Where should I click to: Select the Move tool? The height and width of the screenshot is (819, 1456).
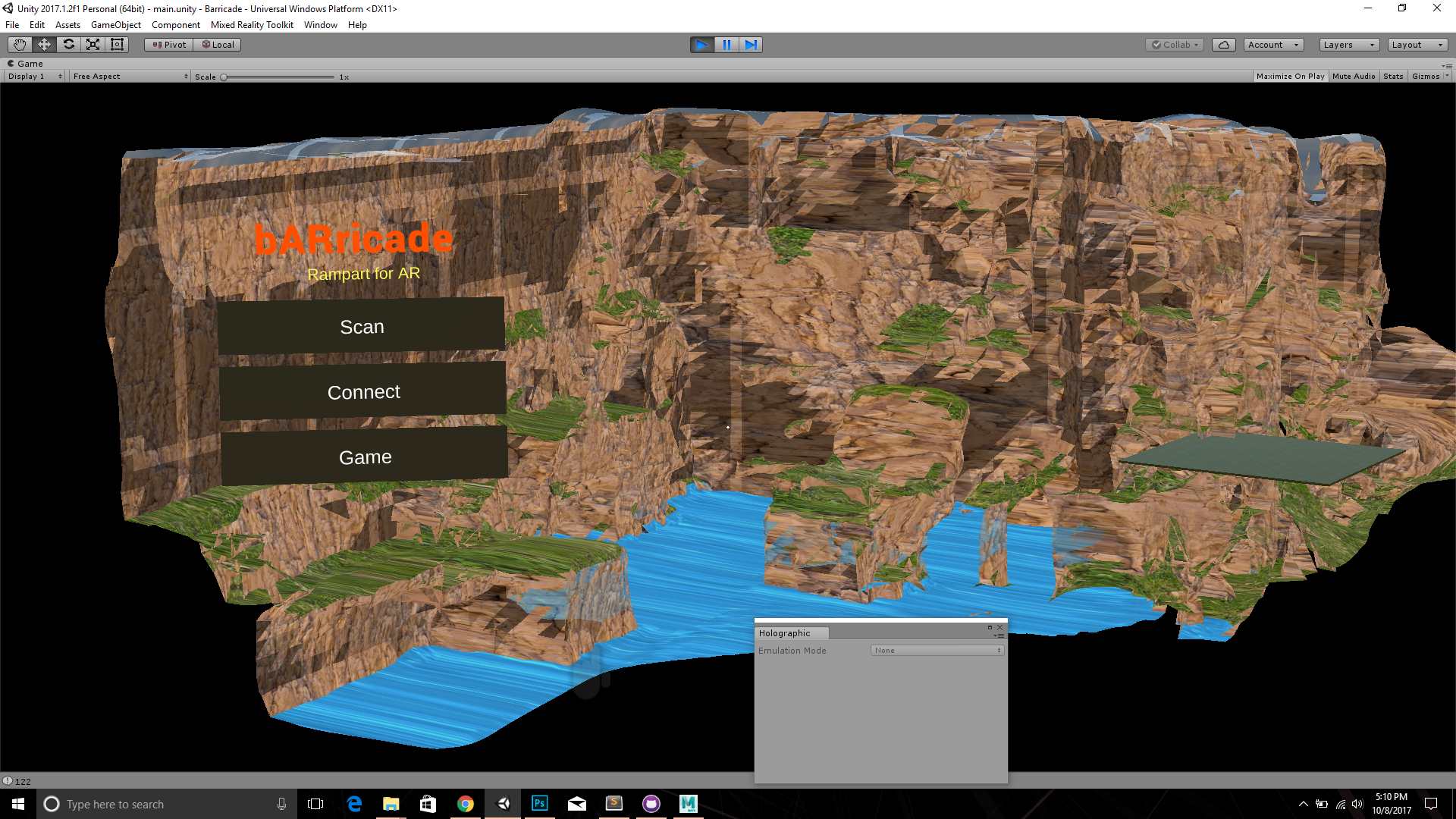44,45
